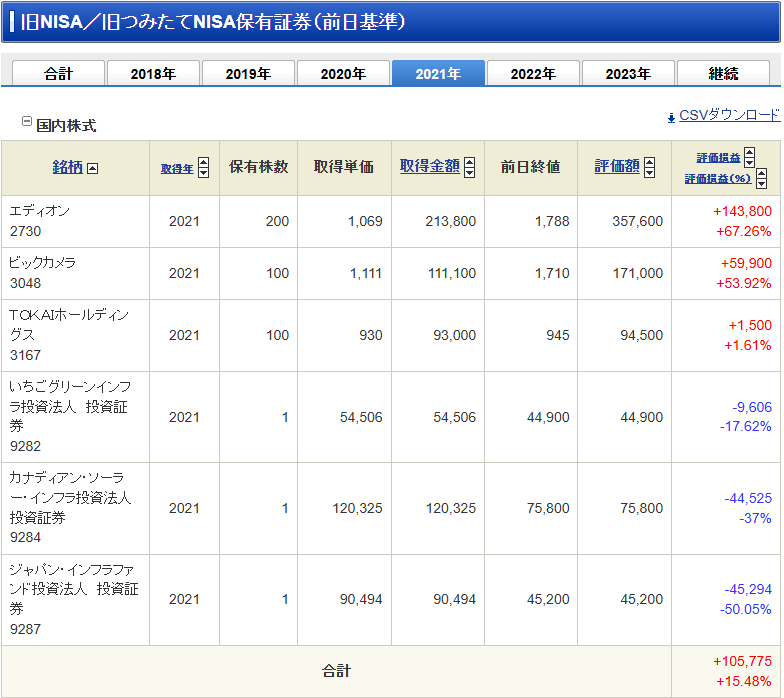The image size is (784, 698).
Task: Click the sort arrow icon beside 銘柄
Action: pos(92,168)
